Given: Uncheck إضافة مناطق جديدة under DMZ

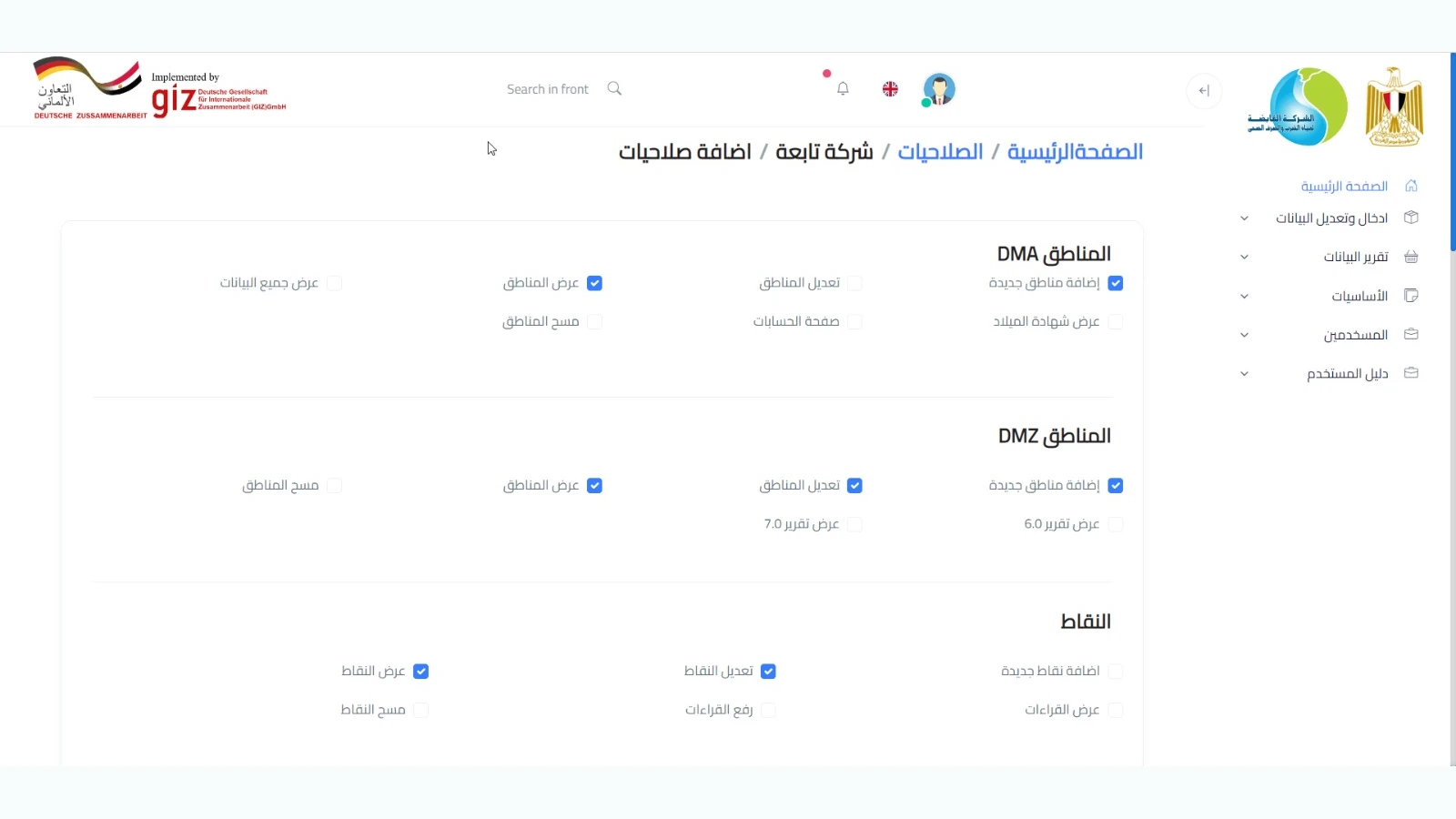Looking at the screenshot, I should click(1116, 486).
